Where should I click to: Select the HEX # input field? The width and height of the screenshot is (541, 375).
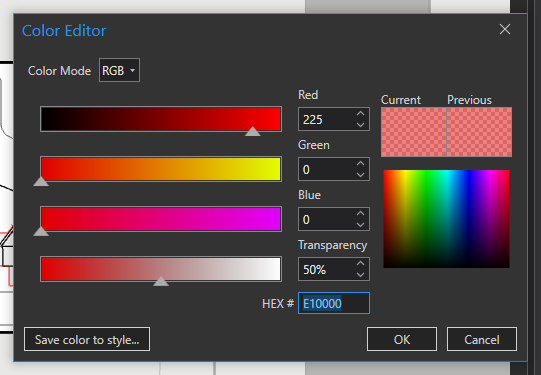tap(334, 303)
